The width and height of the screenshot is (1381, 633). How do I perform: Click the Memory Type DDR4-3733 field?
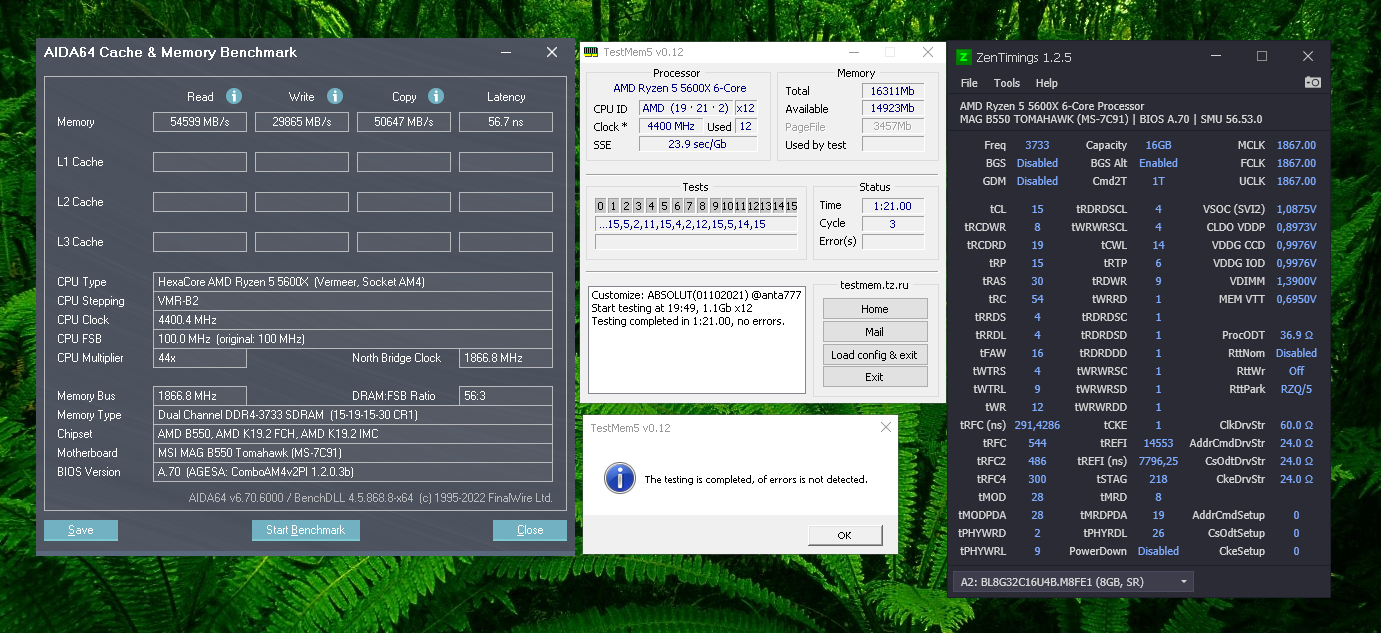coord(353,415)
